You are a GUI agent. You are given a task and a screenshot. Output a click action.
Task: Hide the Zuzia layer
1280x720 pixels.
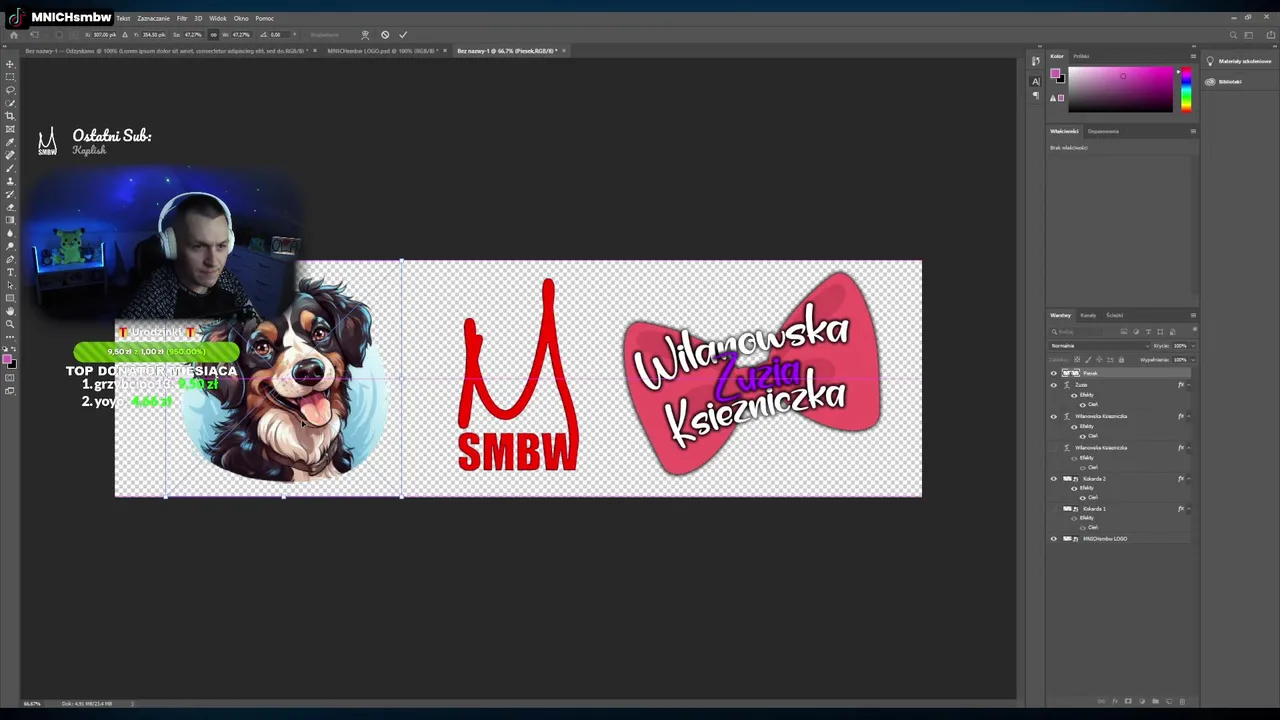tap(1054, 385)
